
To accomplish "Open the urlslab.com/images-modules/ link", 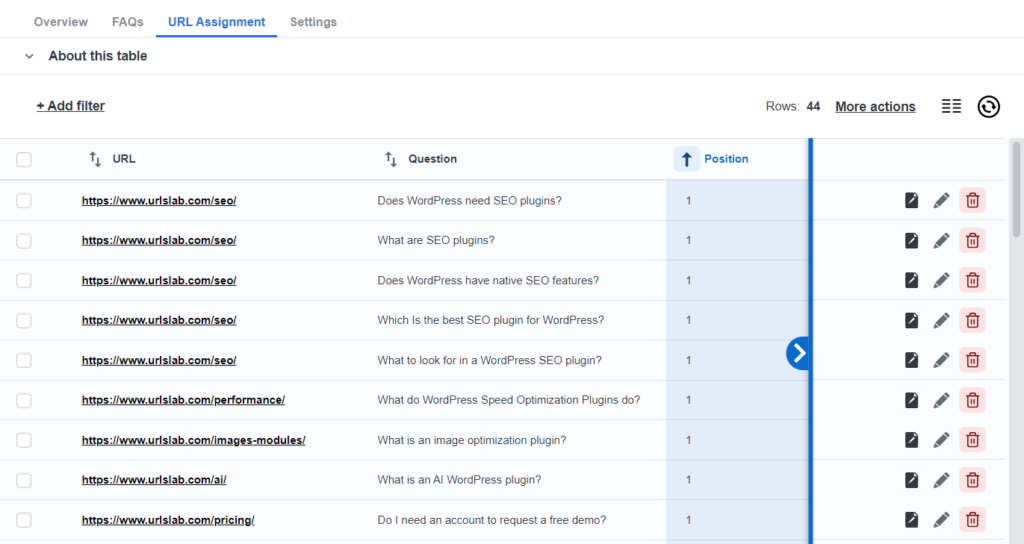I will (x=193, y=440).
